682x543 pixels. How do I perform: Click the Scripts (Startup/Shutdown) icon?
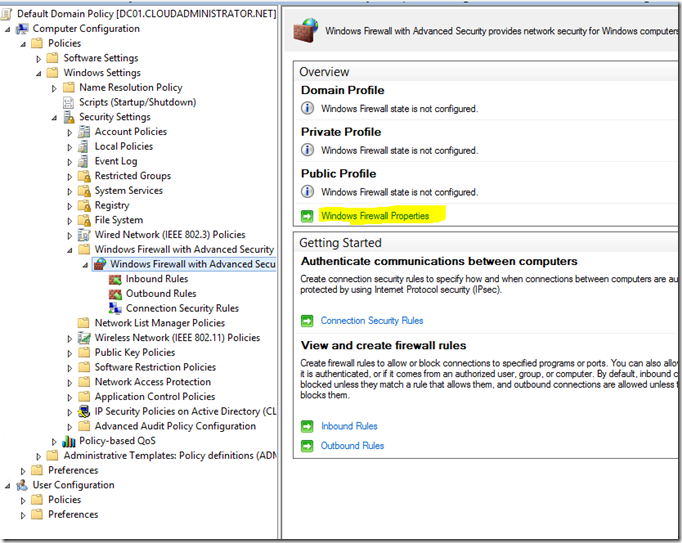point(69,102)
